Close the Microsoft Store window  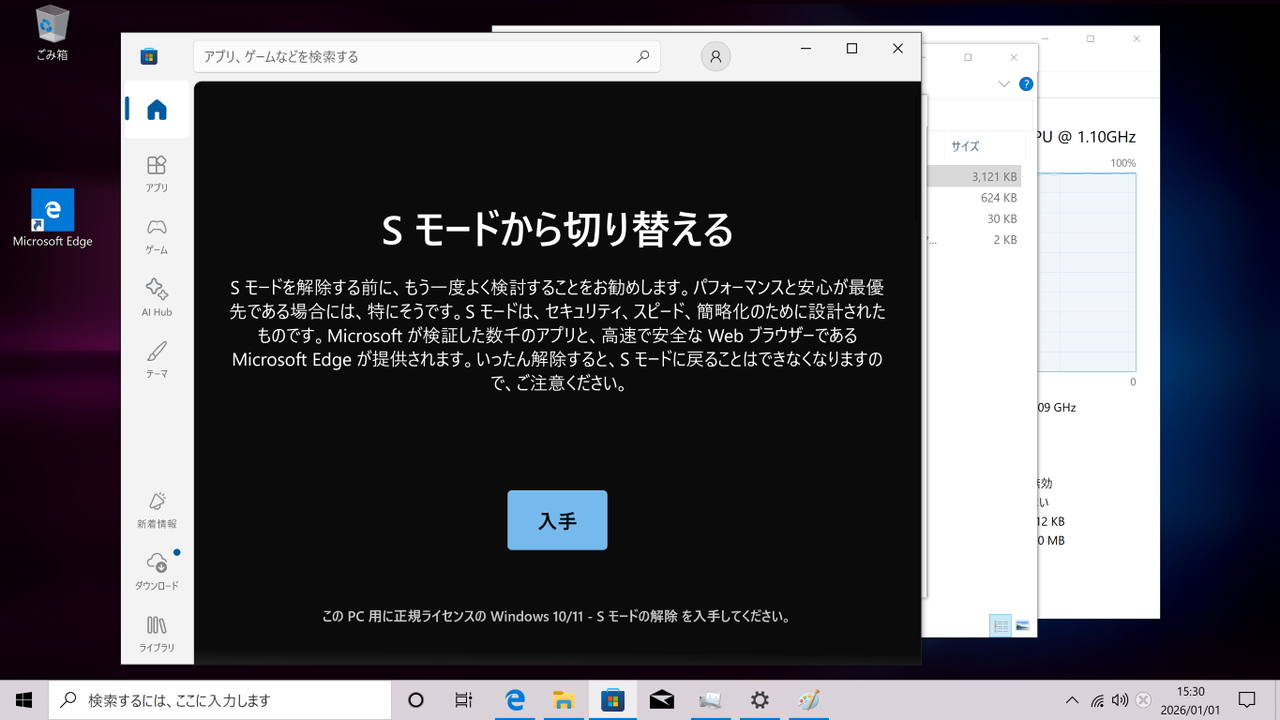[x=898, y=48]
